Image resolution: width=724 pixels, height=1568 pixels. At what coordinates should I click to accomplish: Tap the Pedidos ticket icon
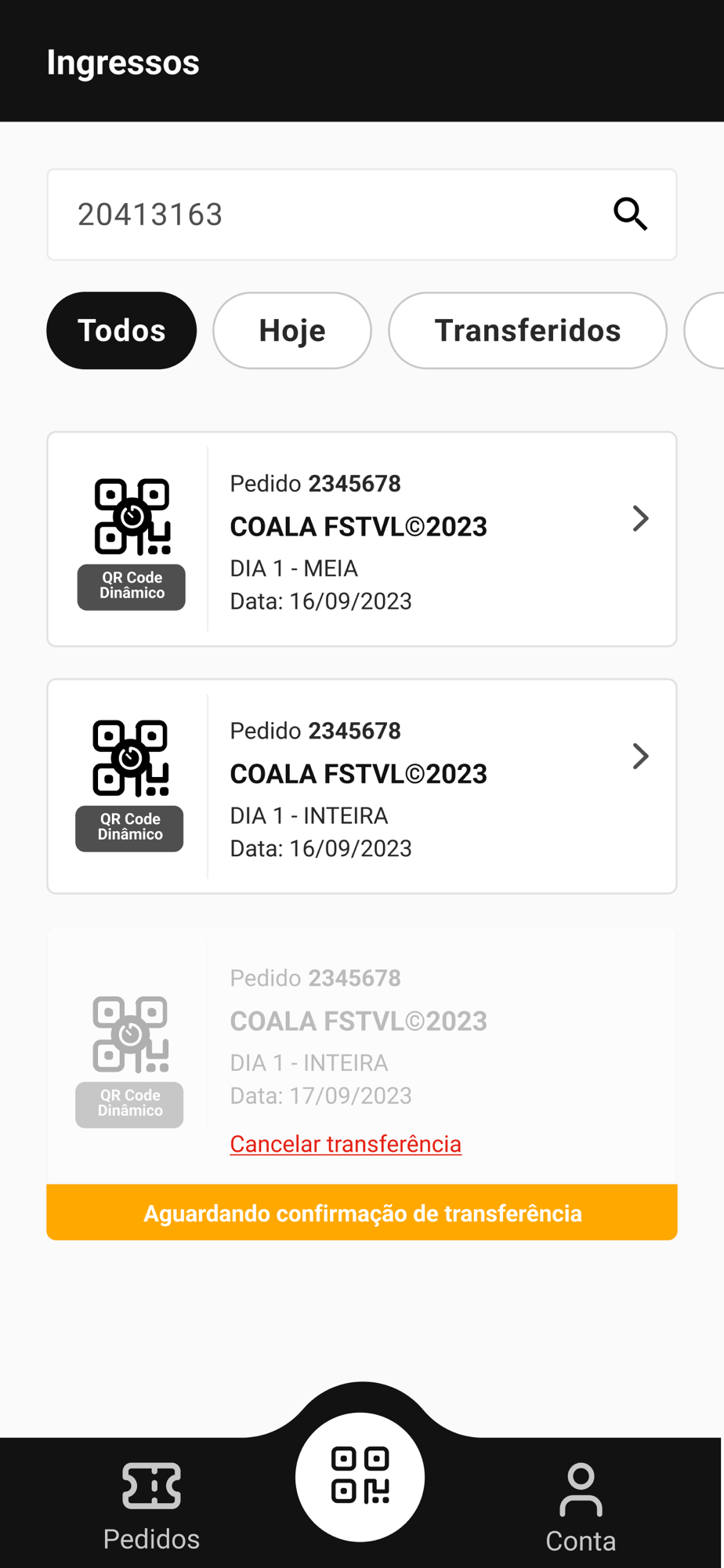tap(151, 1486)
